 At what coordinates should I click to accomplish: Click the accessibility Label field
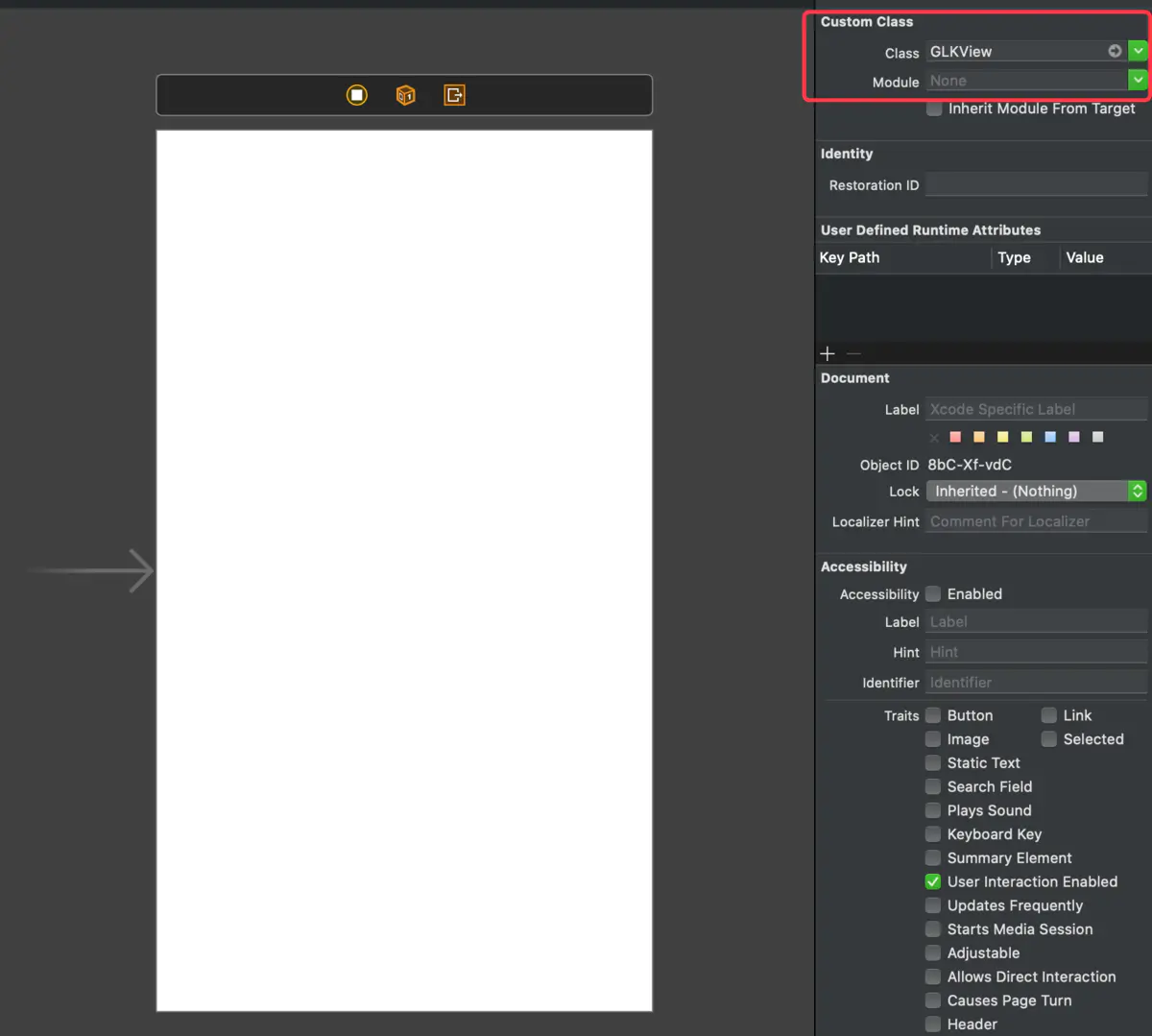pos(1037,622)
